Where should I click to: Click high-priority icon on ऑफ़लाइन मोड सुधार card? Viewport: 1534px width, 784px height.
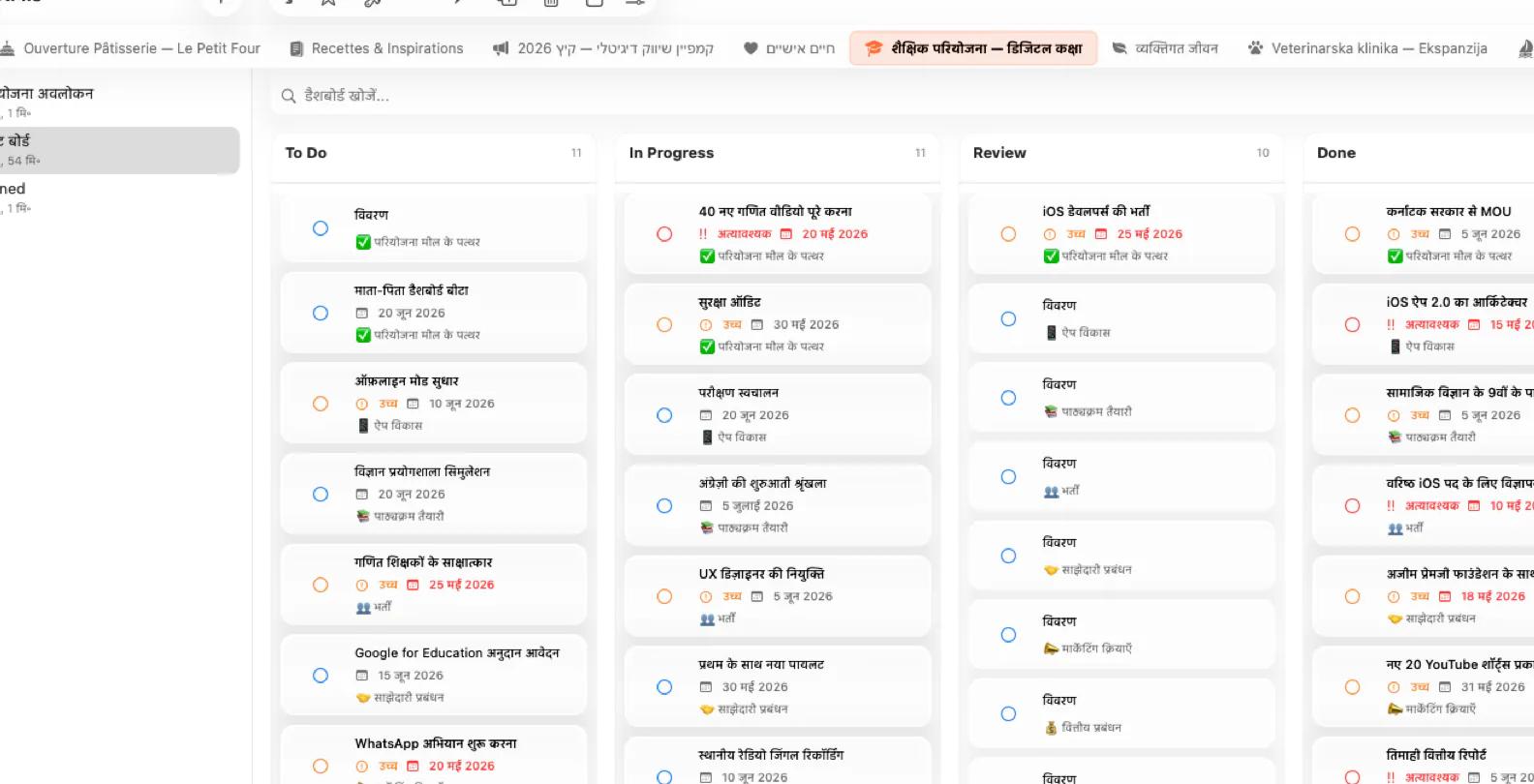click(x=362, y=404)
